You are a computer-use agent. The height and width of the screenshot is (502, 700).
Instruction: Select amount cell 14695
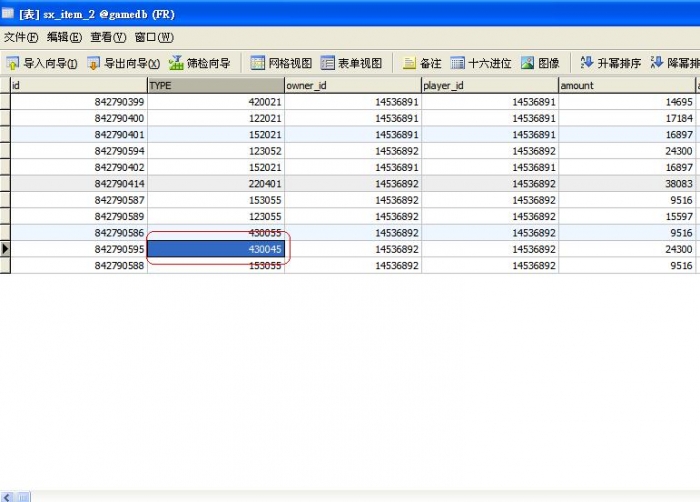(x=627, y=102)
